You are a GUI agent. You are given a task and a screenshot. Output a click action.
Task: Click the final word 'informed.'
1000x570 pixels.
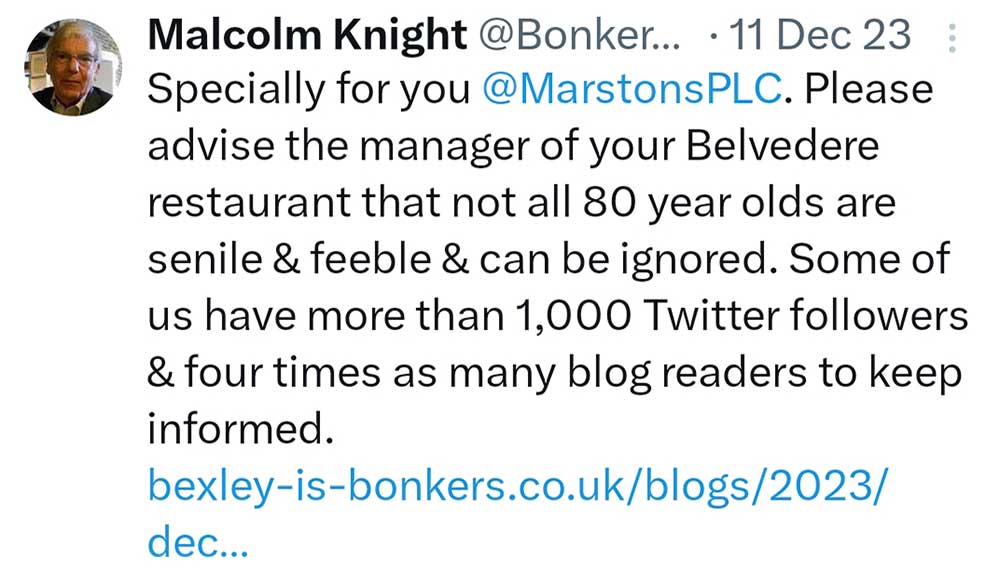(x=238, y=430)
